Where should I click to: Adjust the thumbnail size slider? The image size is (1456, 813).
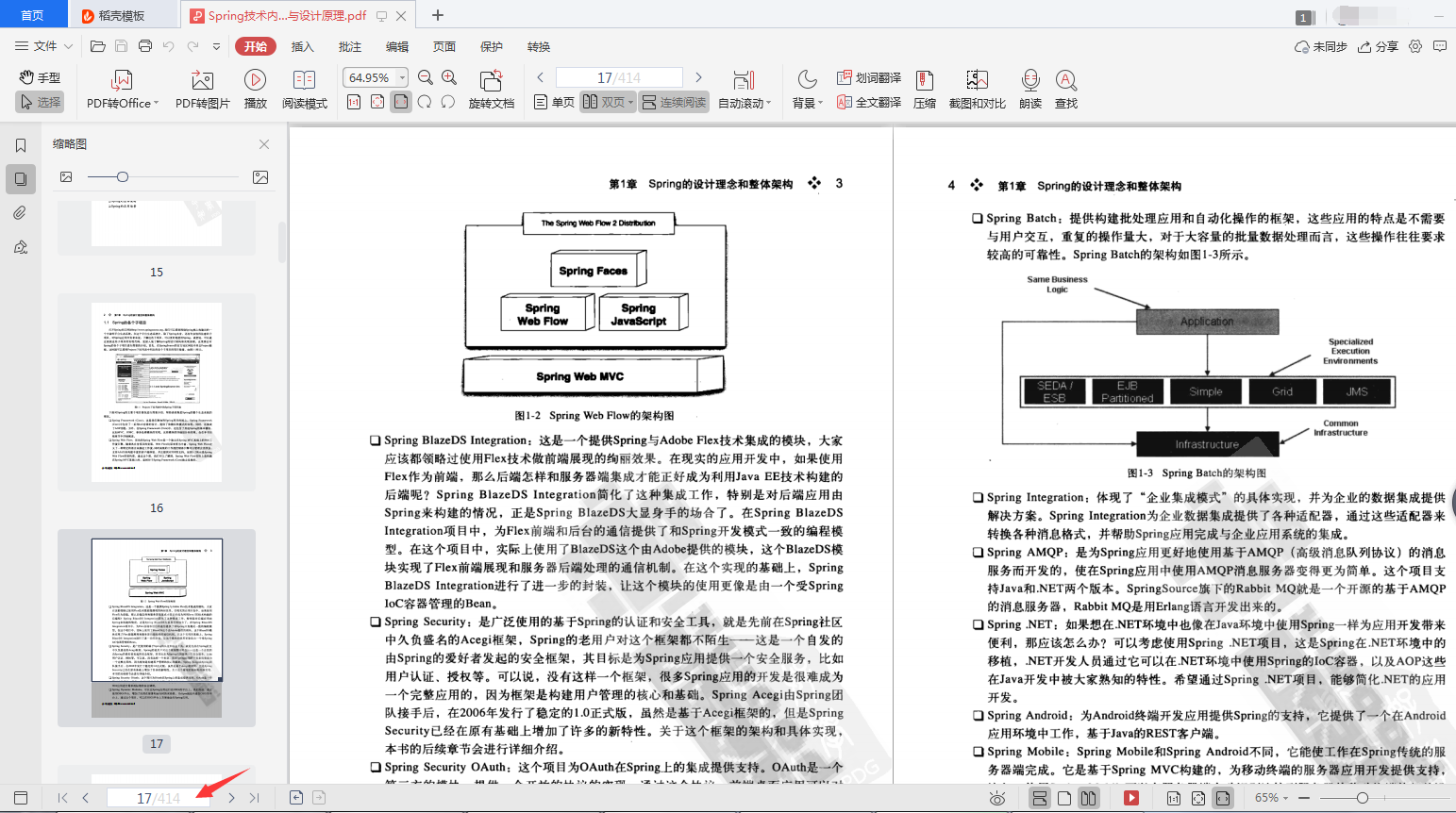pyautogui.click(x=122, y=177)
